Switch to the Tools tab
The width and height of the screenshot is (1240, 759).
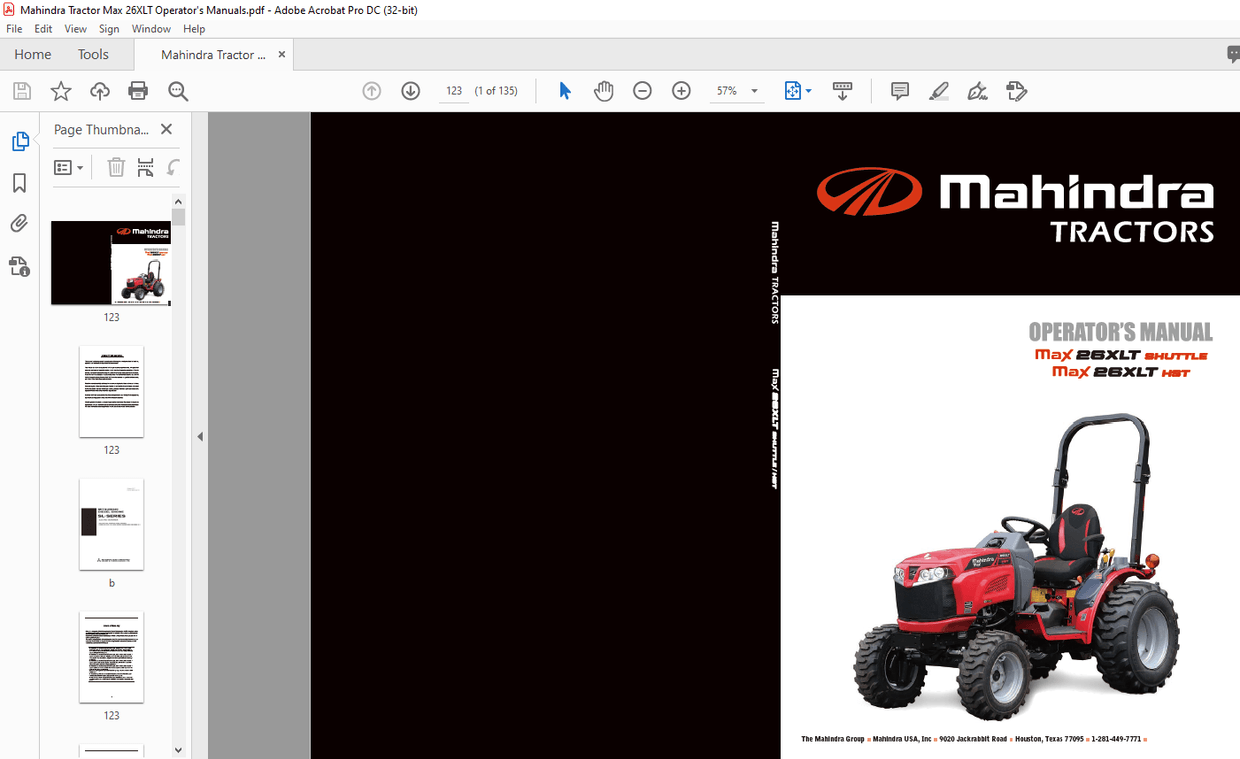[x=93, y=54]
